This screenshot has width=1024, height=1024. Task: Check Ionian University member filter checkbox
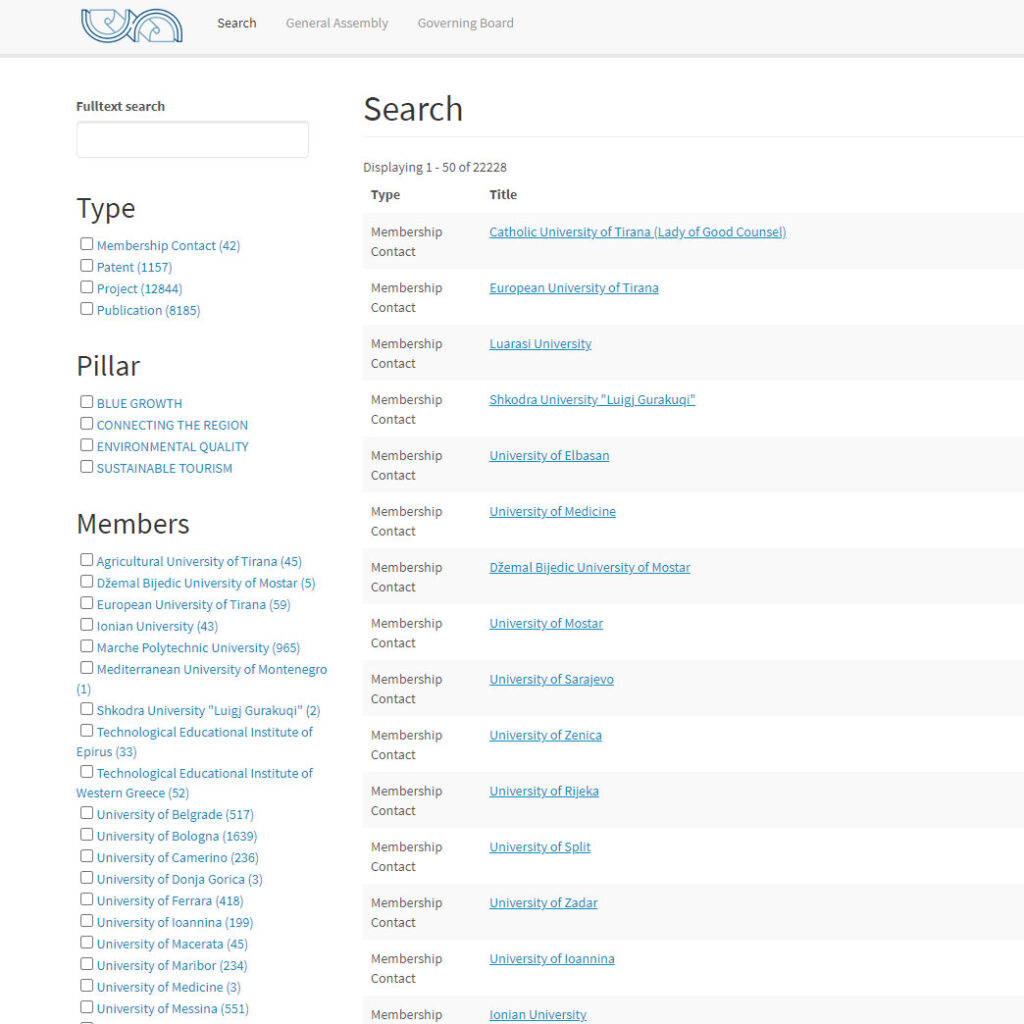pyautogui.click(x=86, y=624)
